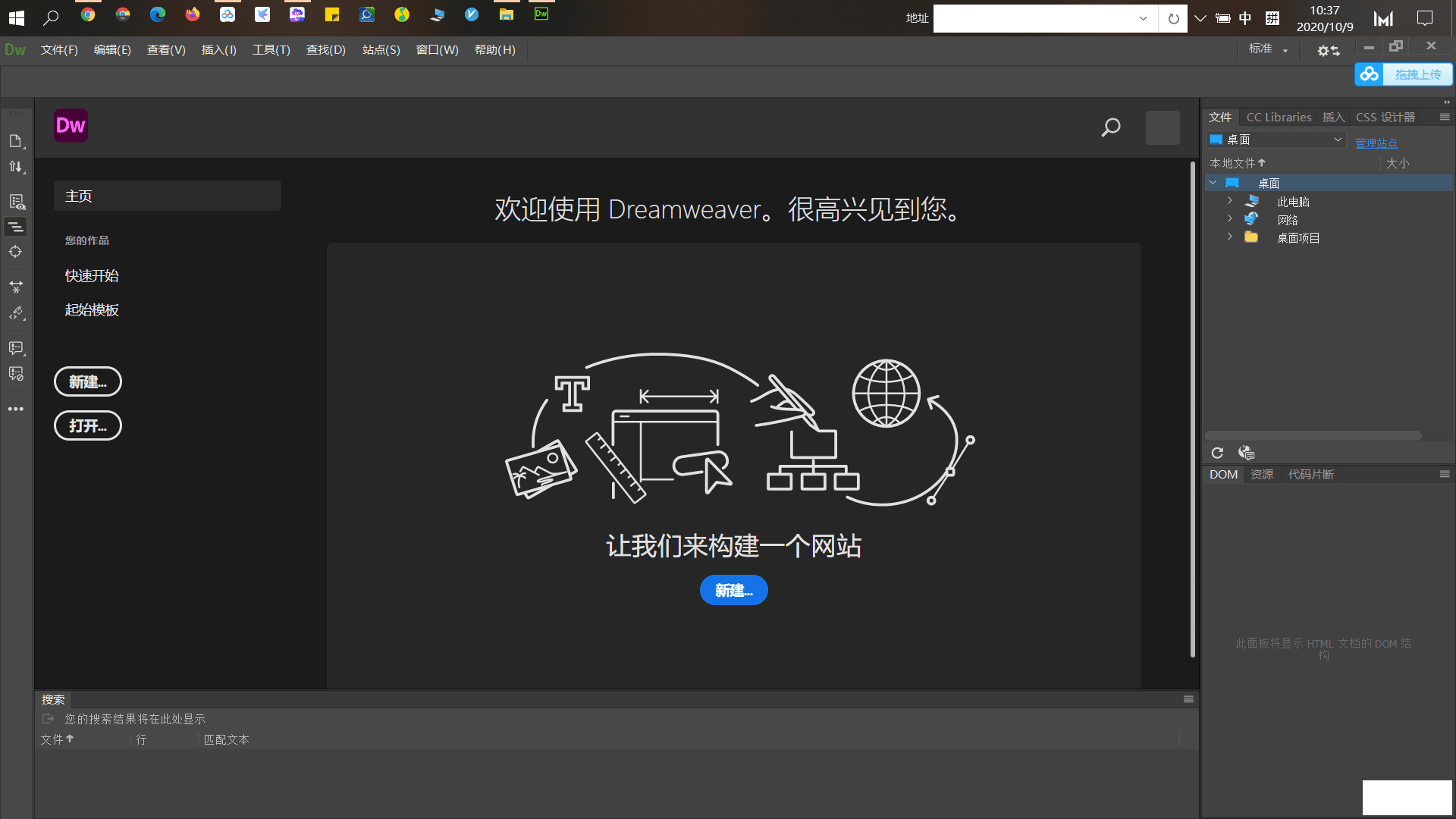Open the 编辑(E) menu
Screen dimensions: 1456x819
pyautogui.click(x=112, y=50)
